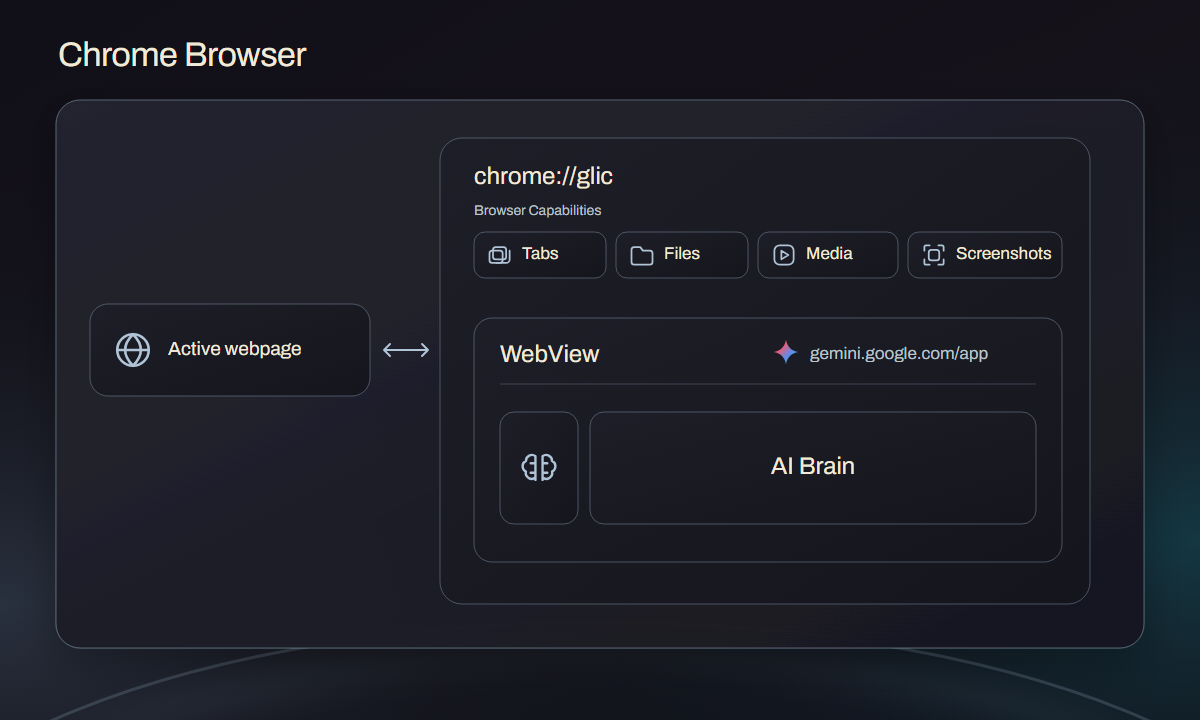Click the chrome://glic heading
The width and height of the screenshot is (1200, 720).
[x=543, y=176]
